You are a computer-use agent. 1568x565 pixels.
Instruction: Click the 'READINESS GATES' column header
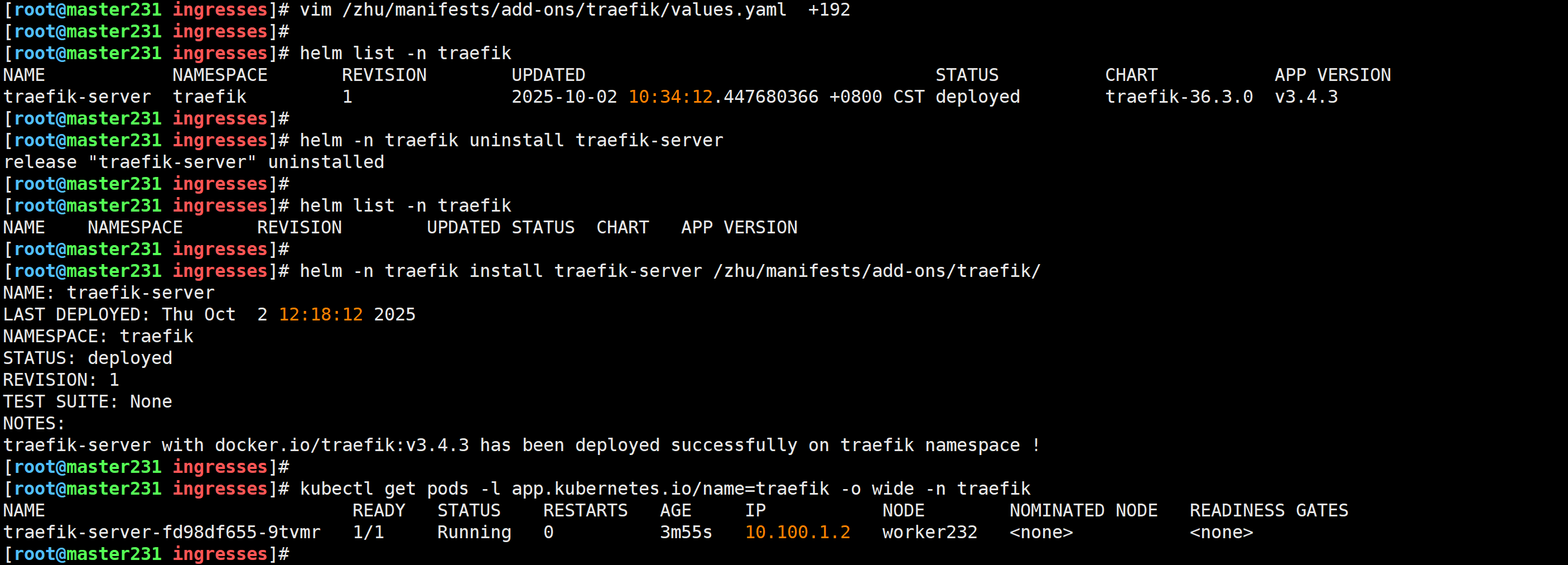(x=1269, y=511)
